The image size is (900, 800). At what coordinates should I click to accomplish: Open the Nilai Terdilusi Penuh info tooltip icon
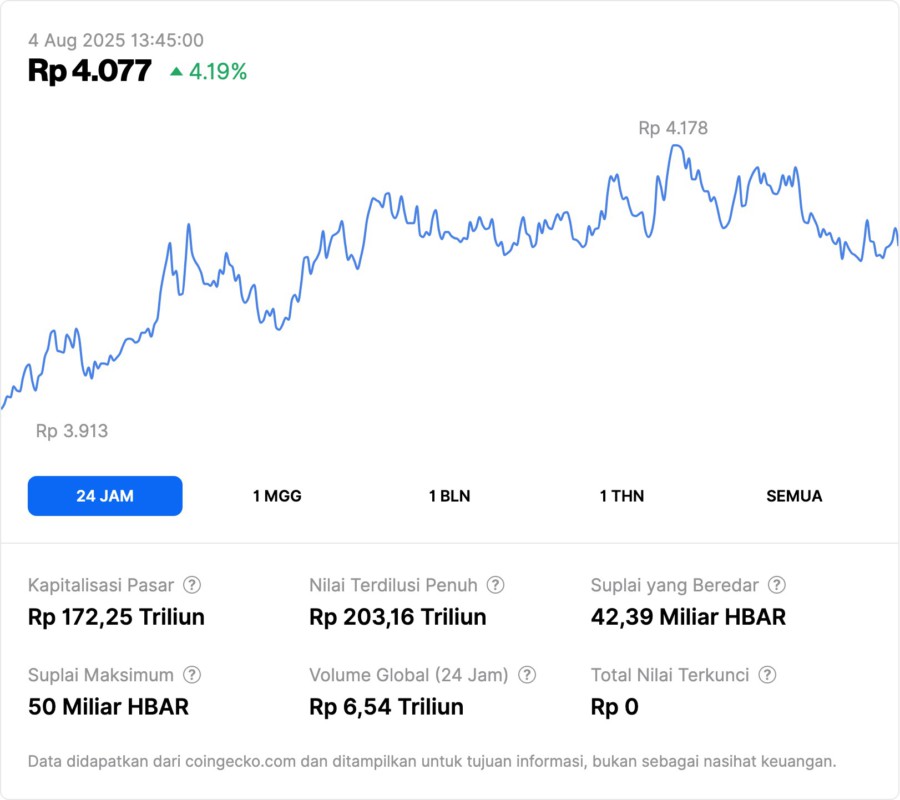point(495,585)
